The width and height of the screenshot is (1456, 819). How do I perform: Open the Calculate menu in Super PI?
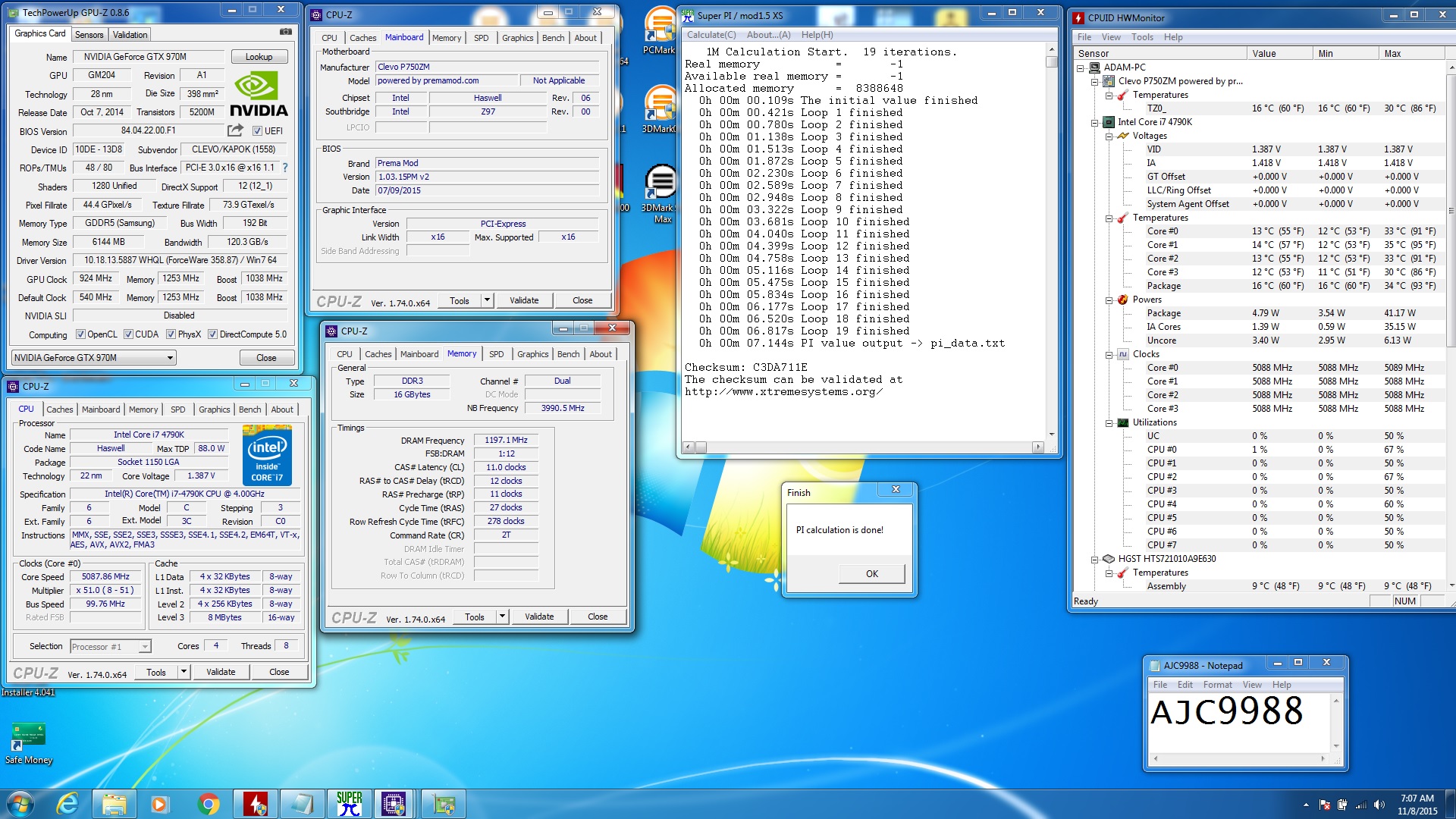[x=711, y=35]
